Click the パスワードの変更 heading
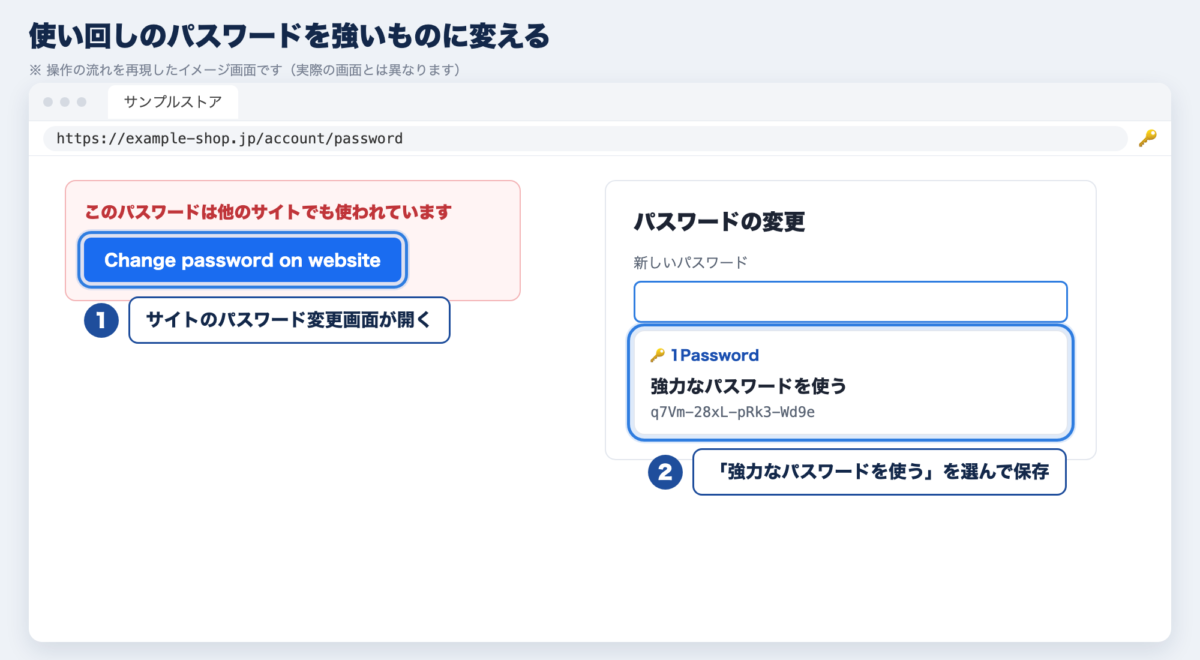The image size is (1200, 660). click(720, 222)
